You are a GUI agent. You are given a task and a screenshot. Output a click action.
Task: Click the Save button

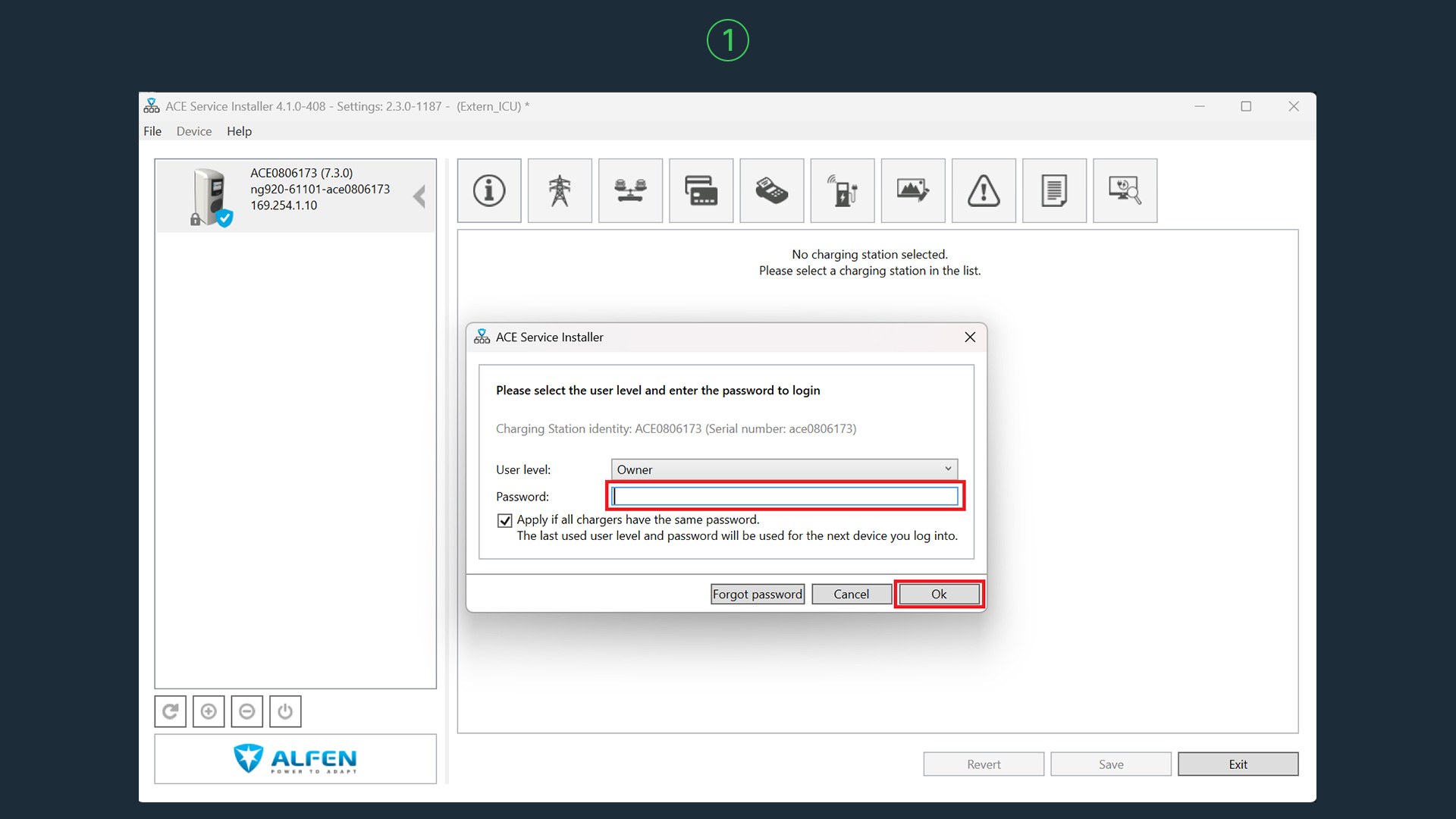(x=1111, y=764)
